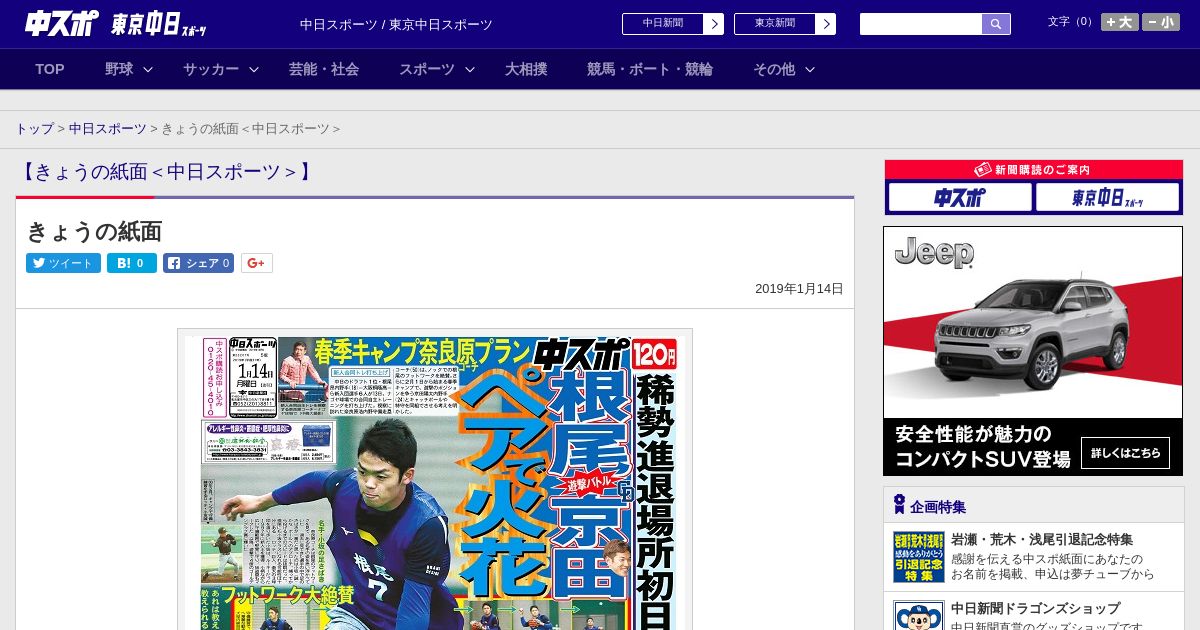Click the arrow beside 中日新聞

click(x=714, y=24)
